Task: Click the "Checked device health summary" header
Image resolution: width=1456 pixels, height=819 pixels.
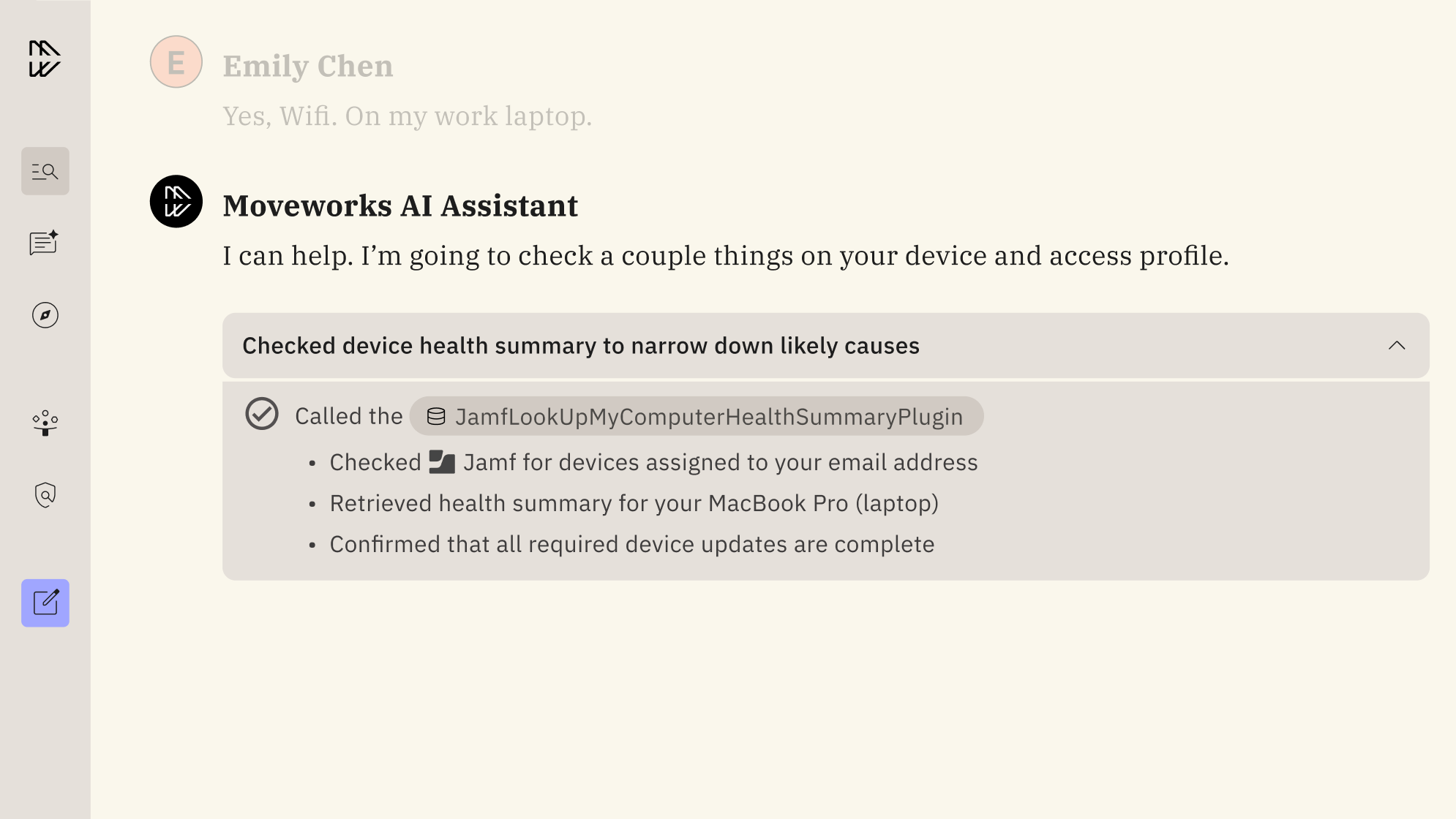Action: click(x=580, y=346)
